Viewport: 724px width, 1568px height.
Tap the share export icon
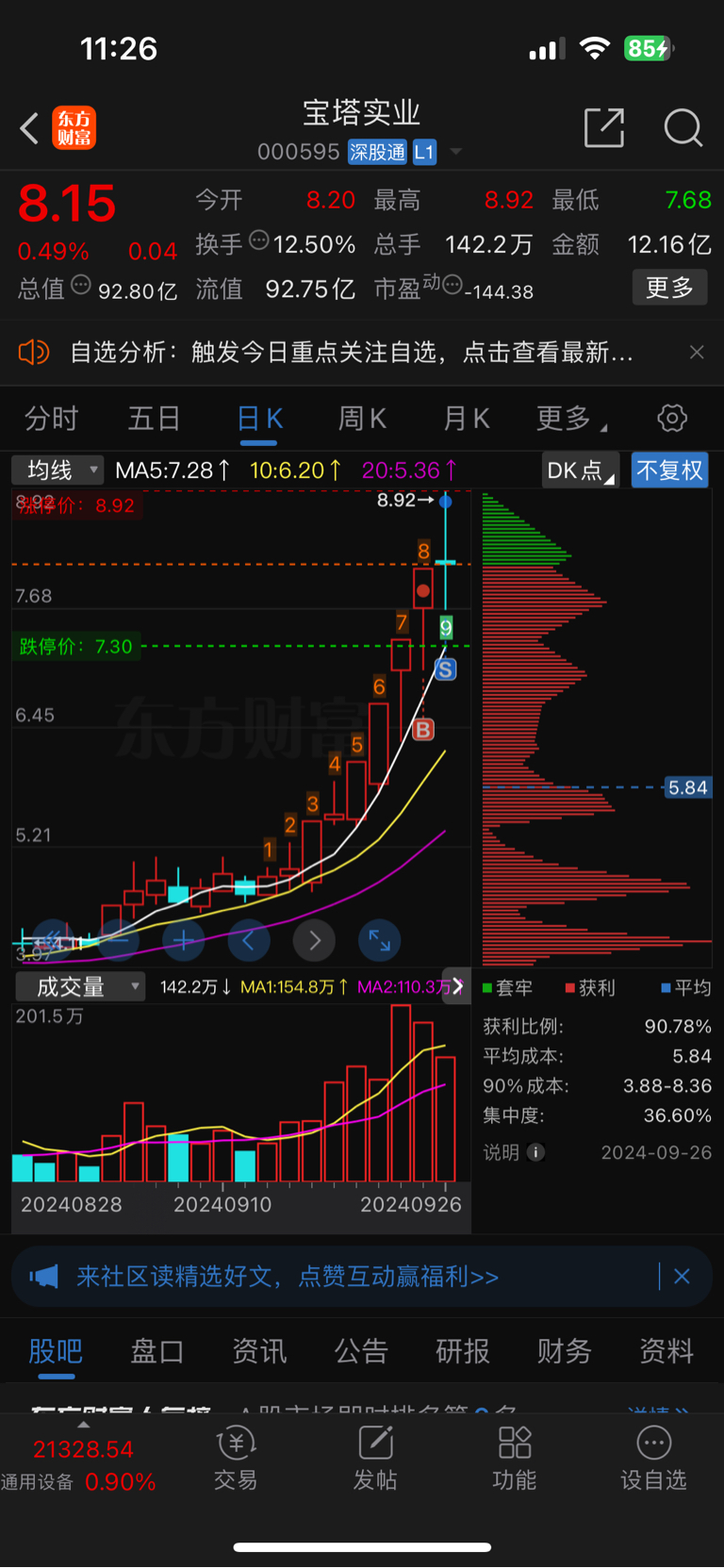pyautogui.click(x=604, y=127)
